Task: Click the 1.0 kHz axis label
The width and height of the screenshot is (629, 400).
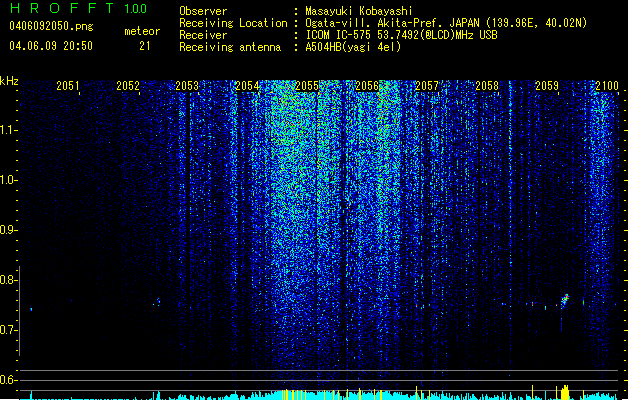Action: pyautogui.click(x=8, y=180)
